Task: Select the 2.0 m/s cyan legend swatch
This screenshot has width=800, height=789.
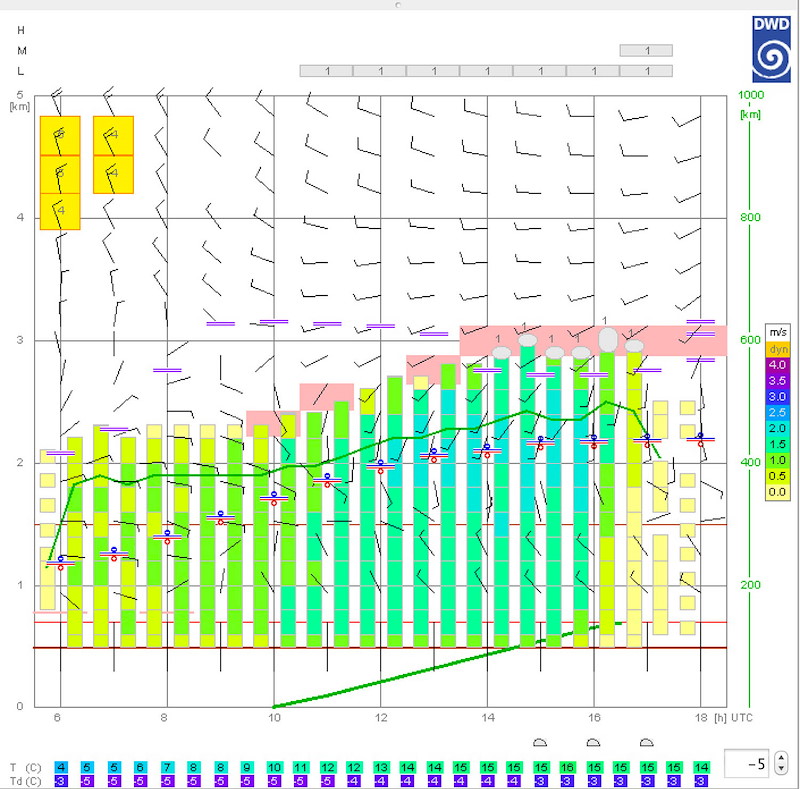Action: pyautogui.click(x=778, y=428)
